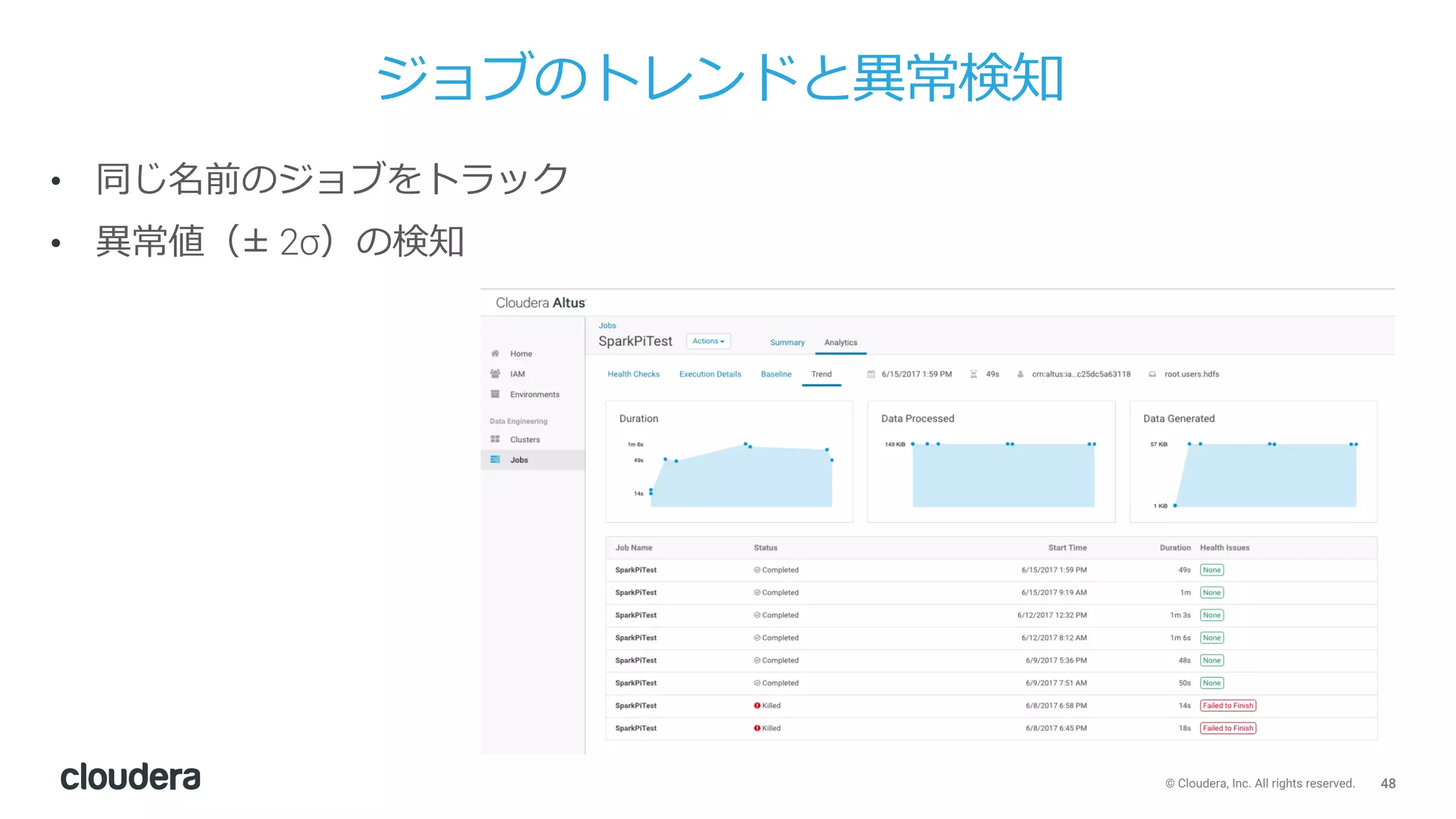1456x819 pixels.
Task: Open SparkPiTest job started 6/15/2017 1:59 PM
Action: pyautogui.click(x=636, y=570)
